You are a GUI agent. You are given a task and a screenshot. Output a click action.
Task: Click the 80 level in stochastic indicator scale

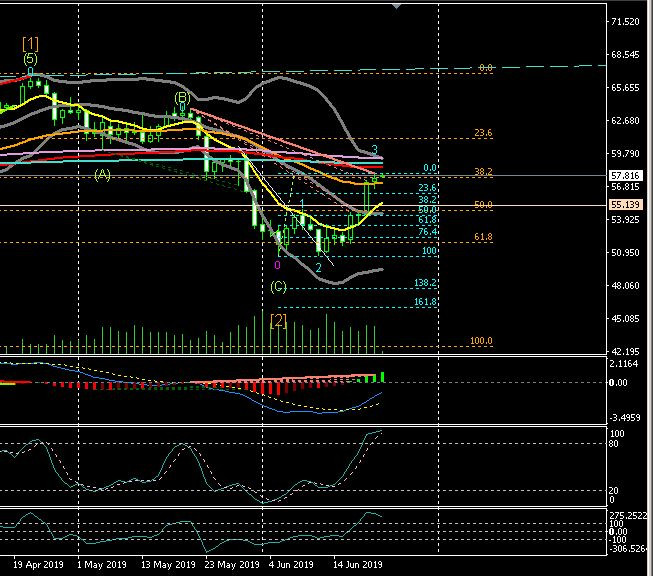(x=616, y=443)
